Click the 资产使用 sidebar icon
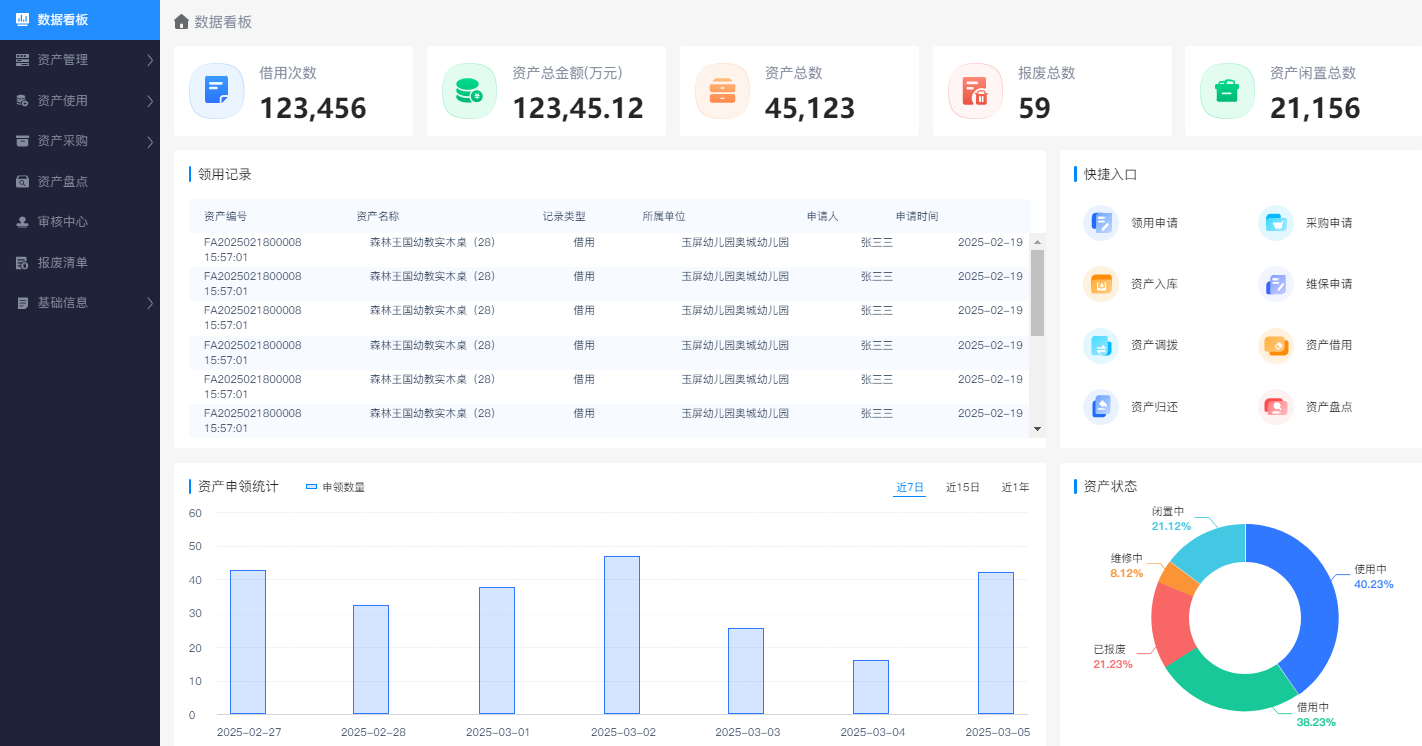The width and height of the screenshot is (1422, 746). [x=22, y=101]
